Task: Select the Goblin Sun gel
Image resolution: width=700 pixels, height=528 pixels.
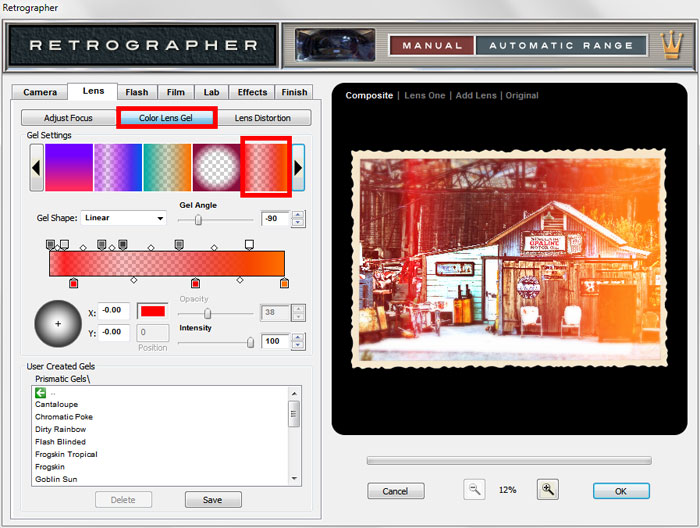Action: click(56, 479)
